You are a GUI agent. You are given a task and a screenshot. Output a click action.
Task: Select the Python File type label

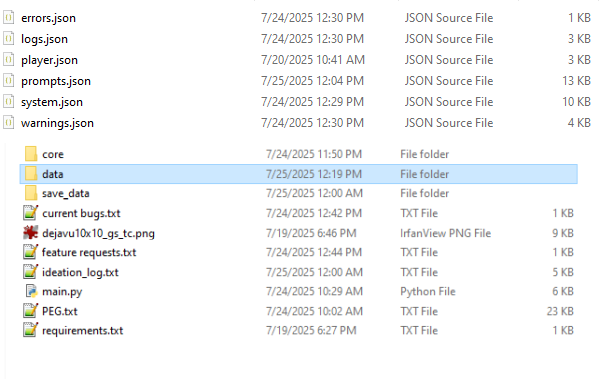click(x=428, y=292)
